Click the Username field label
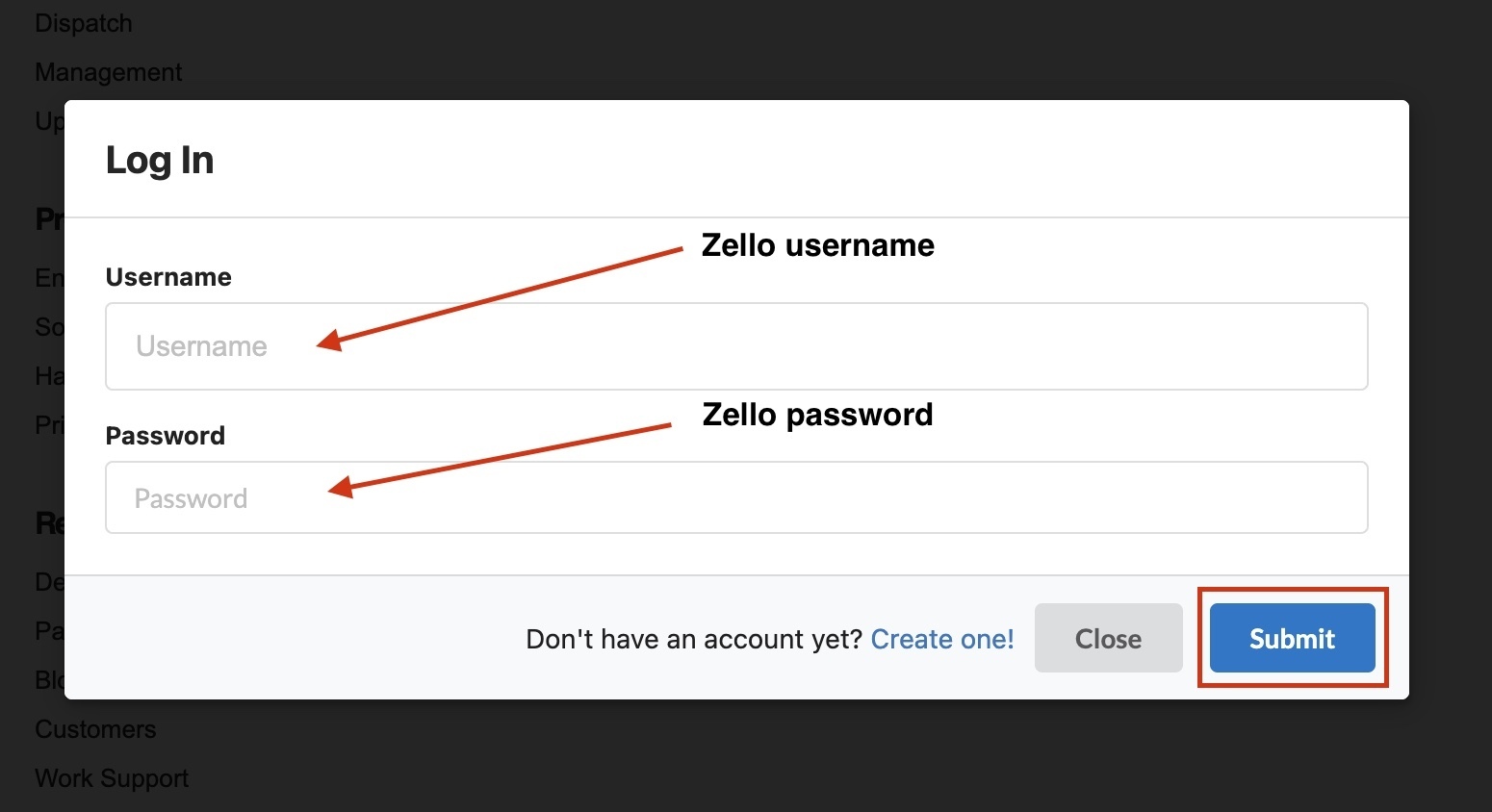The image size is (1492, 812). (x=168, y=277)
